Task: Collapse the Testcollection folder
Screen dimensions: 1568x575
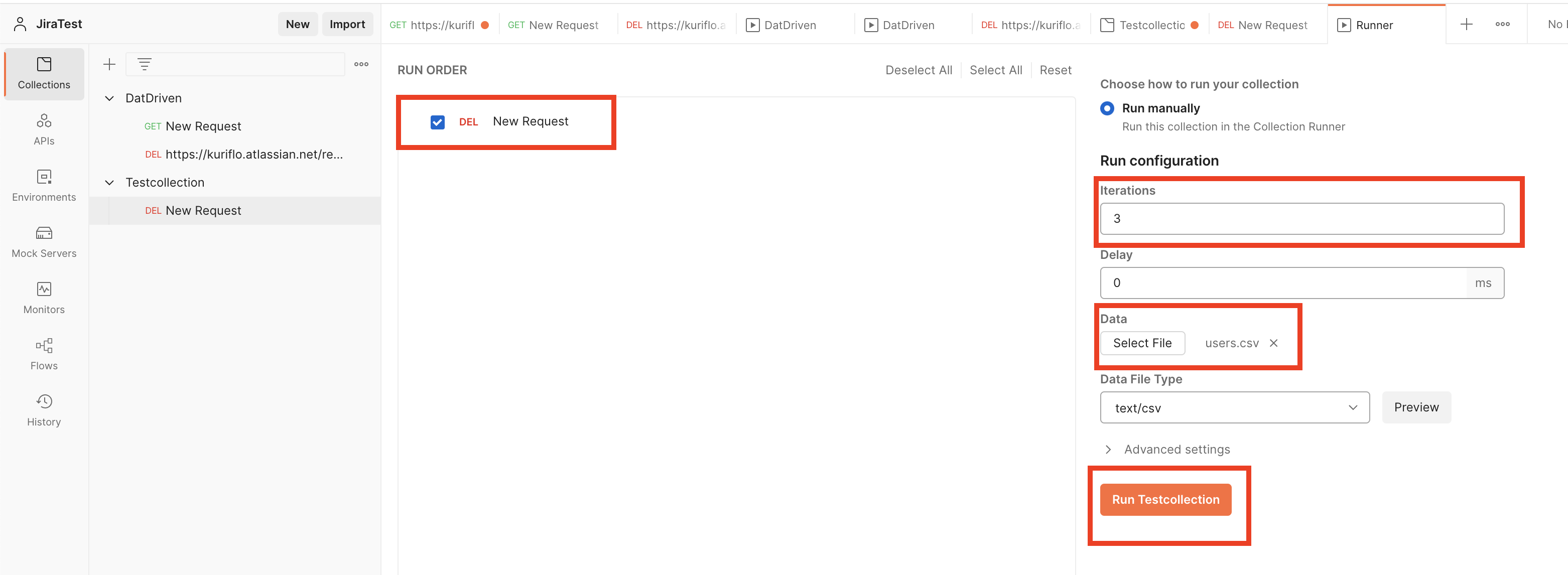Action: click(109, 183)
